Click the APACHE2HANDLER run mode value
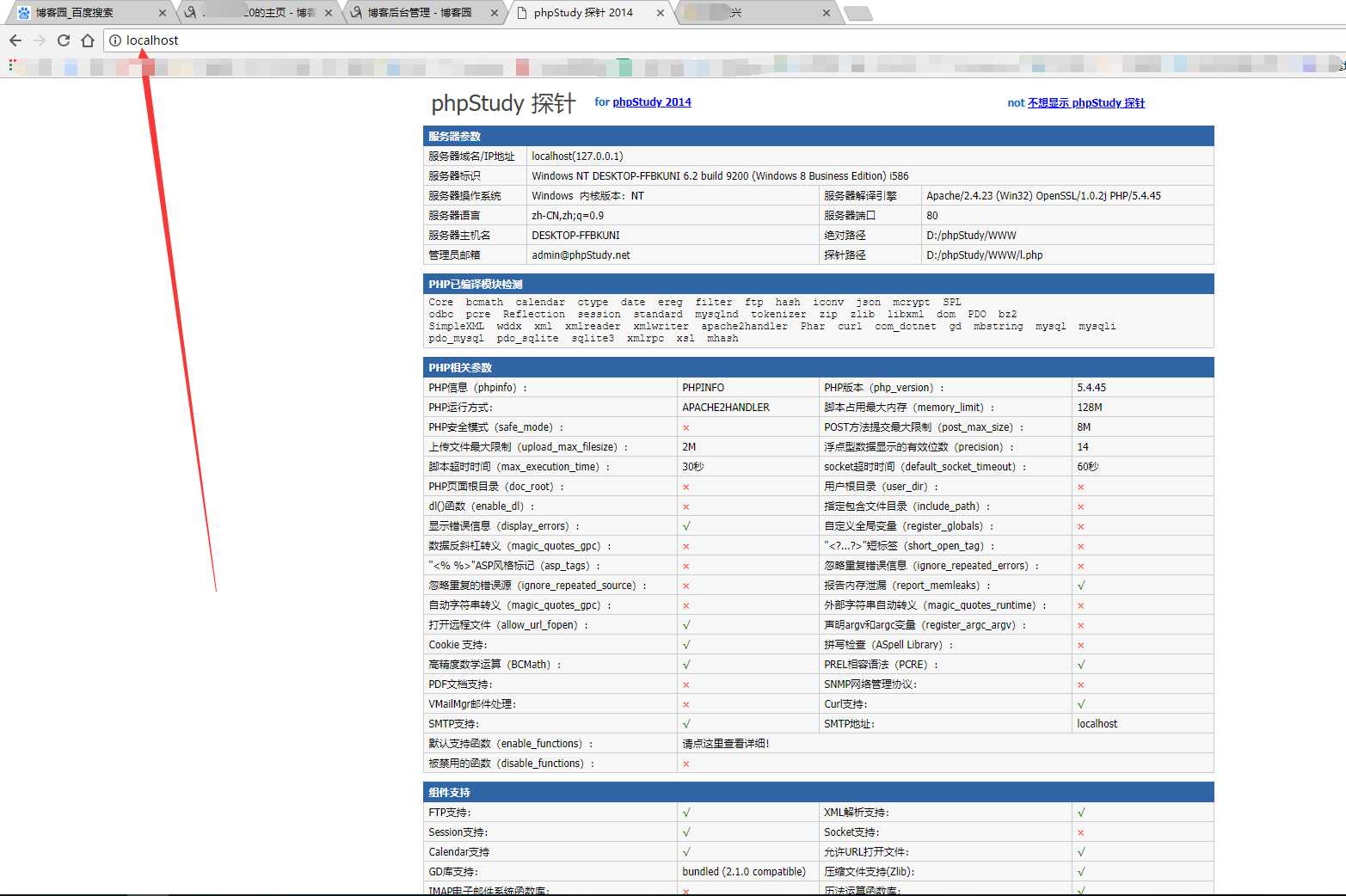 pyautogui.click(x=726, y=408)
